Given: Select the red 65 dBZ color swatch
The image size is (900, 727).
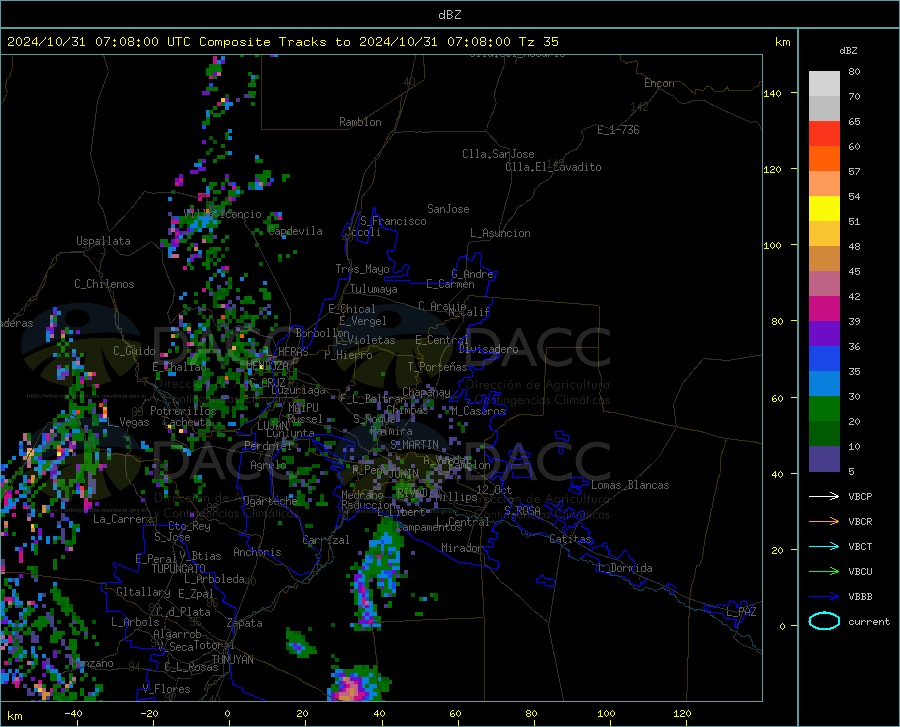Looking at the screenshot, I should pos(824,134).
